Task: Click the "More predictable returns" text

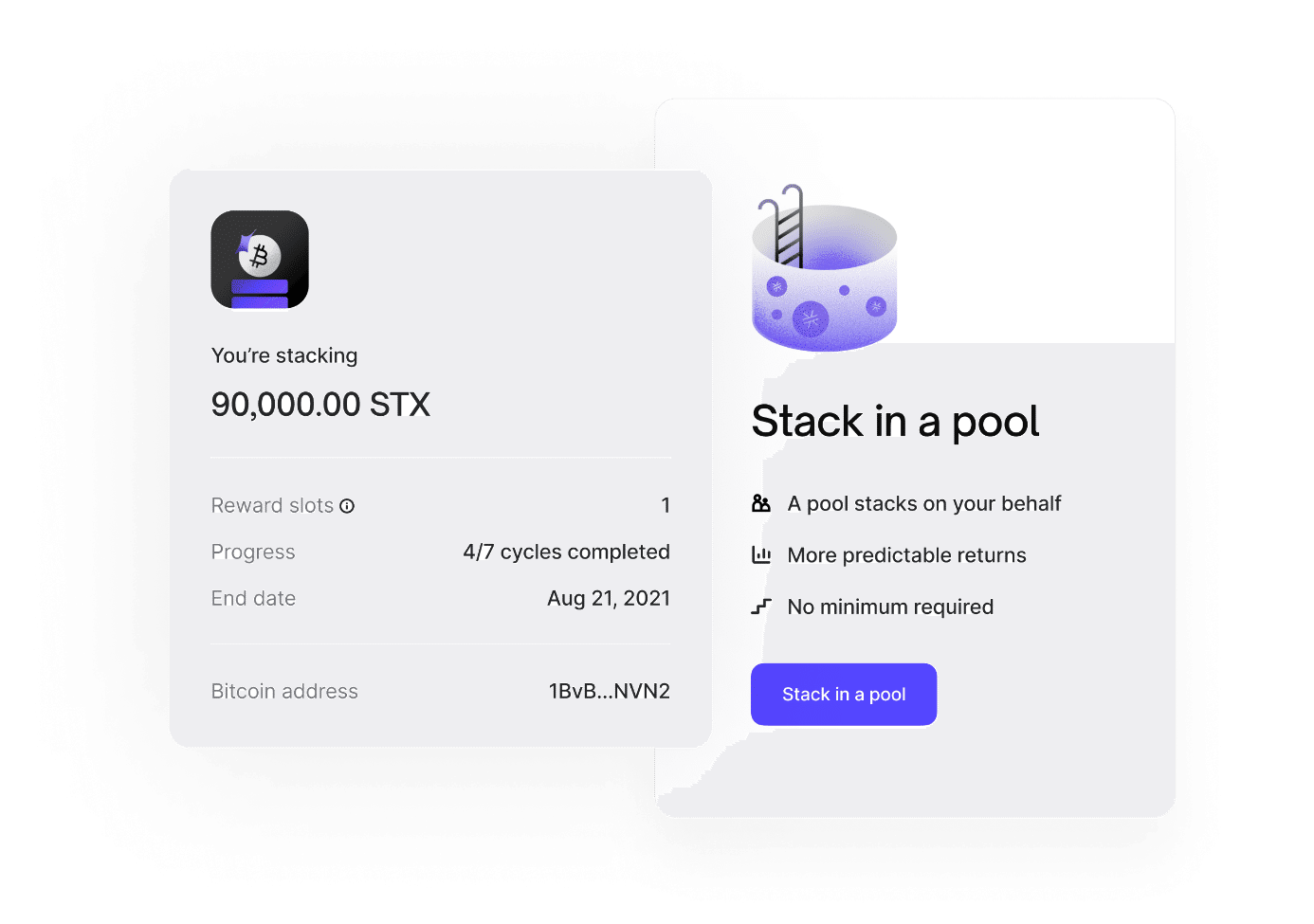Action: coord(906,555)
